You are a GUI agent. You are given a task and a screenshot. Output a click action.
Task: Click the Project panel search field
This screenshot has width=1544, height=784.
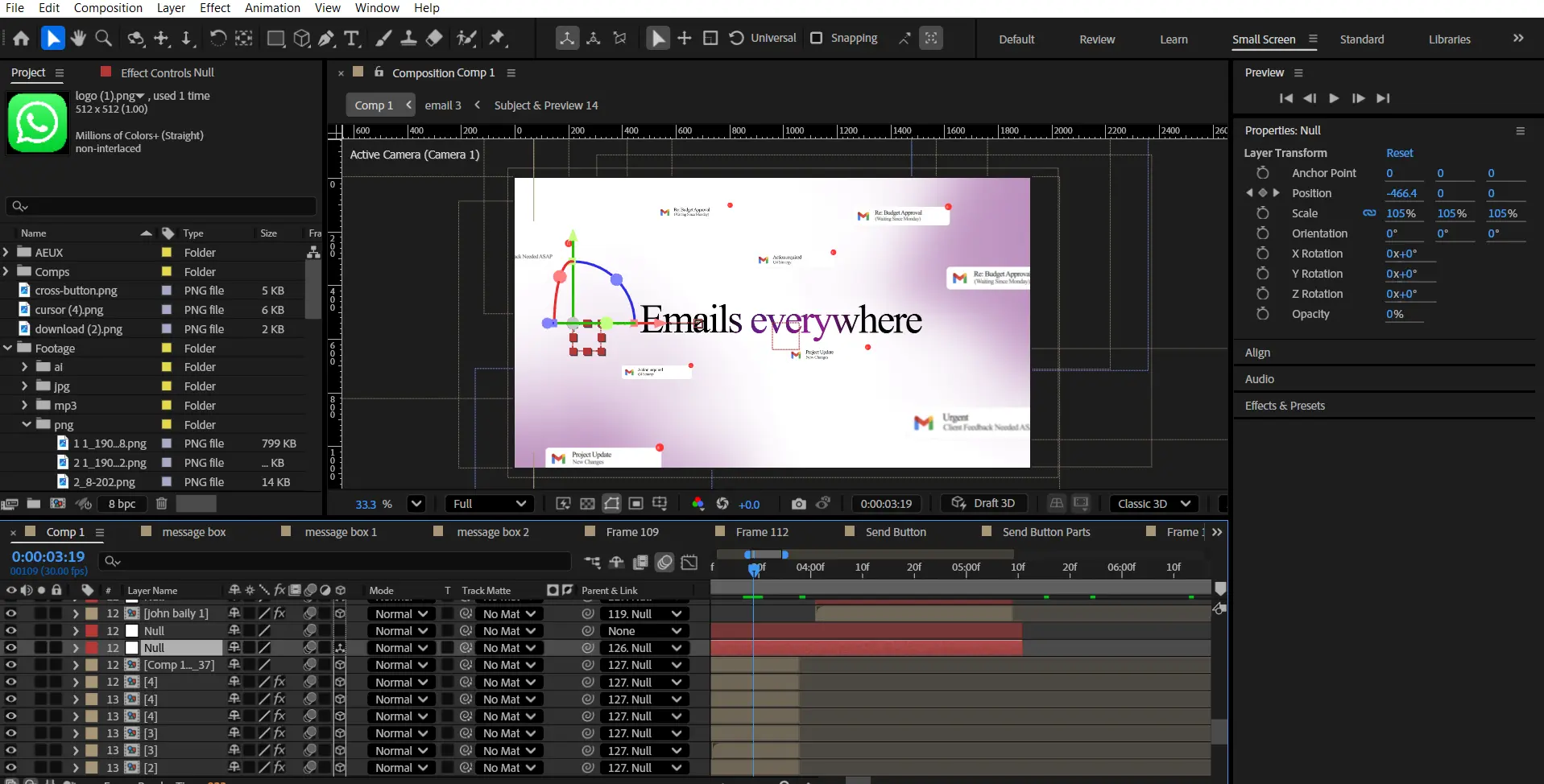pyautogui.click(x=161, y=206)
